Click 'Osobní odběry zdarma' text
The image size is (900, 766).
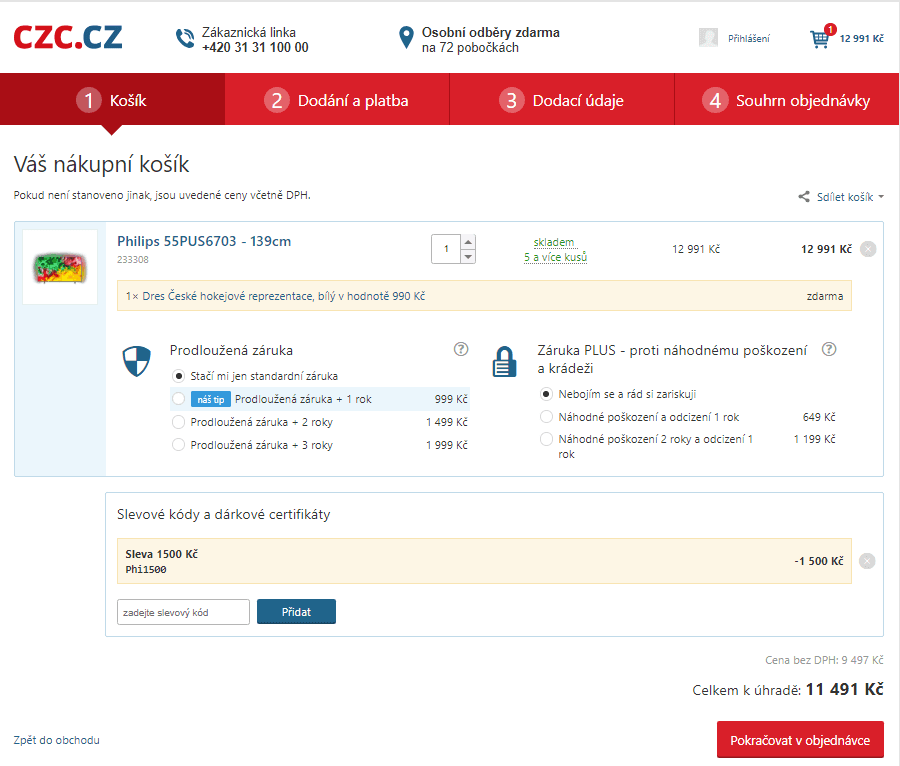click(x=491, y=32)
